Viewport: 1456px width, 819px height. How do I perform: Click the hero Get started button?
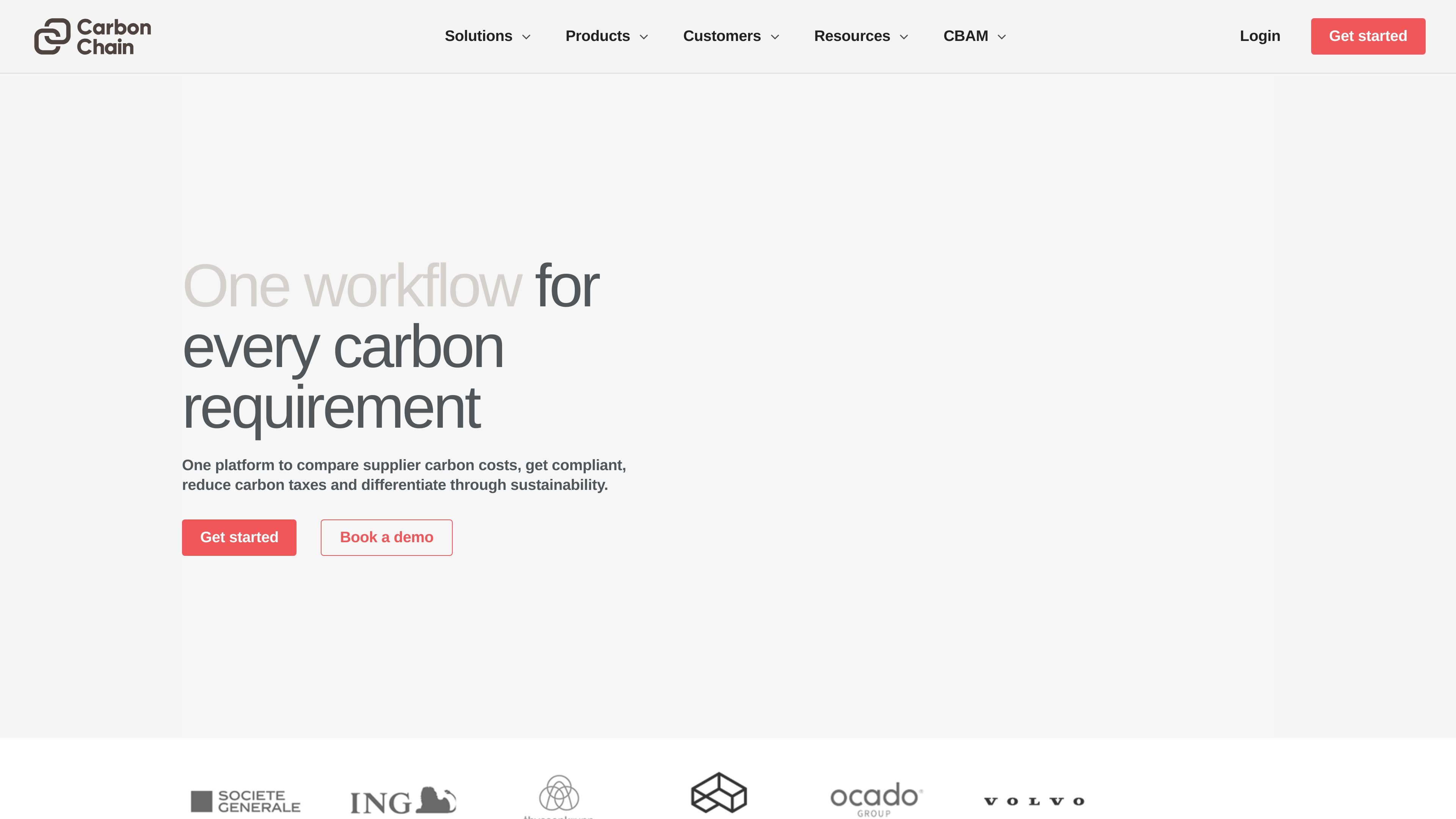pos(239,537)
